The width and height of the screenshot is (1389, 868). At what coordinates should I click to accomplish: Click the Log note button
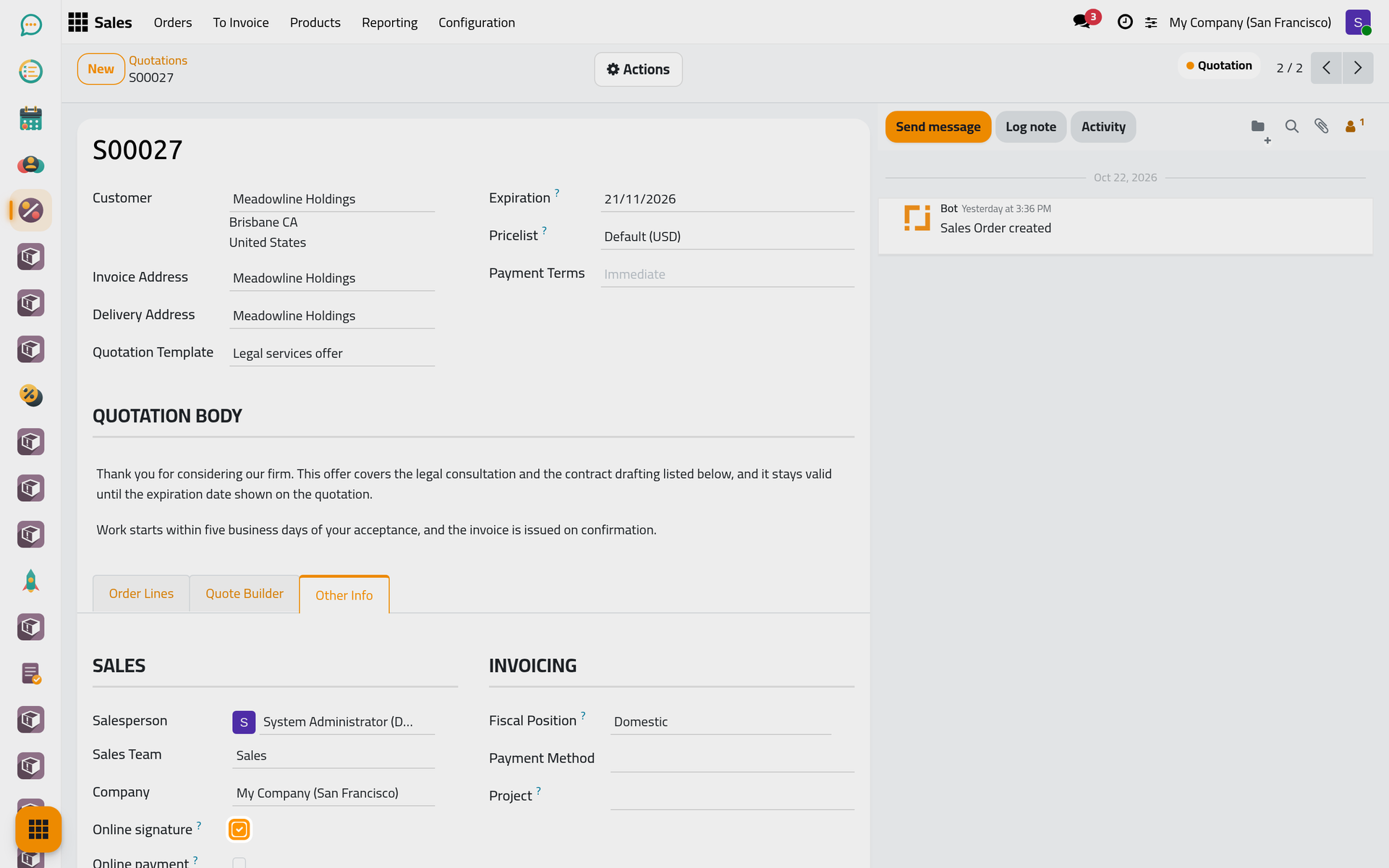(x=1031, y=127)
